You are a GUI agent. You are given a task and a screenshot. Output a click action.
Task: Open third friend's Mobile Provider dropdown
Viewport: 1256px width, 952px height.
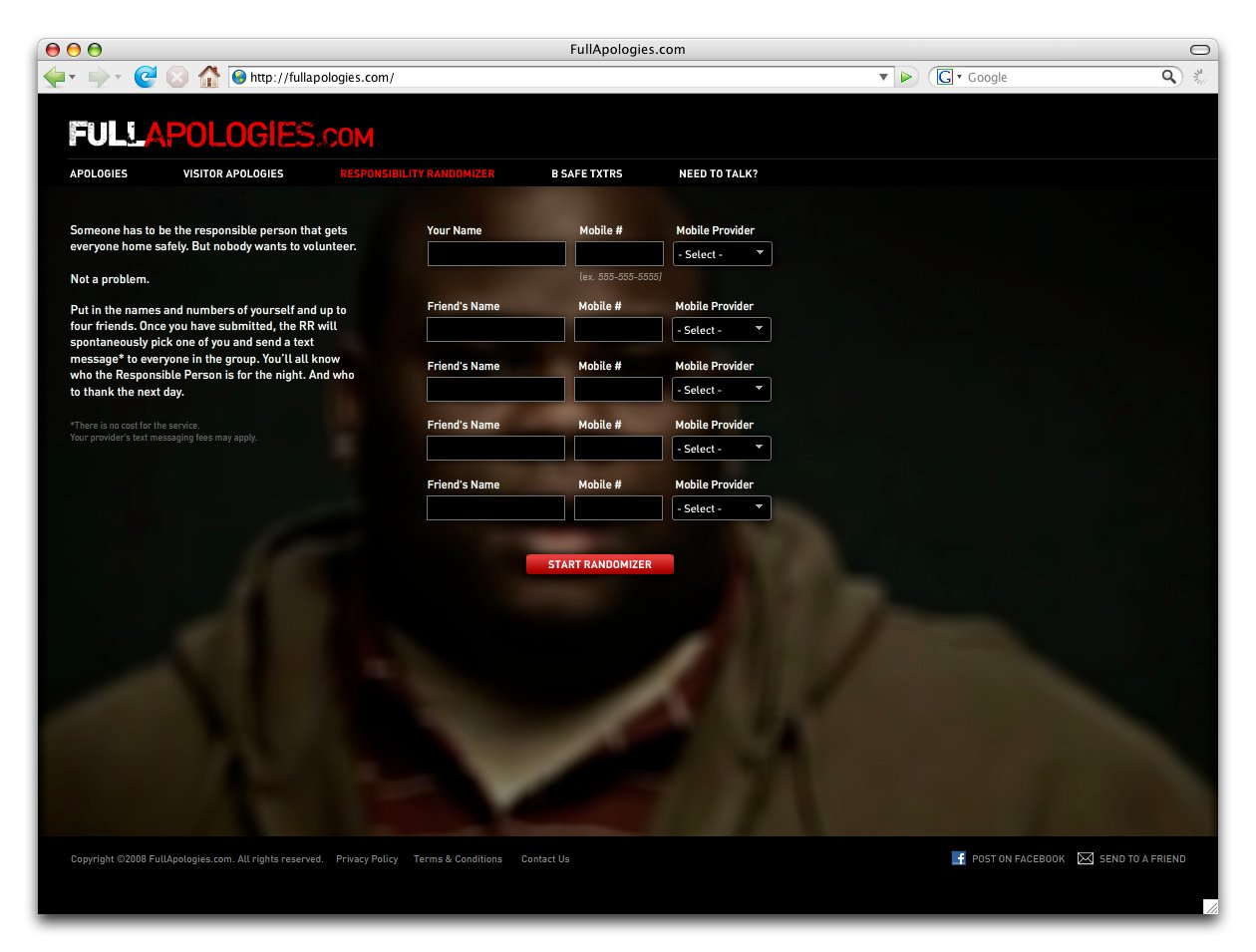point(722,449)
